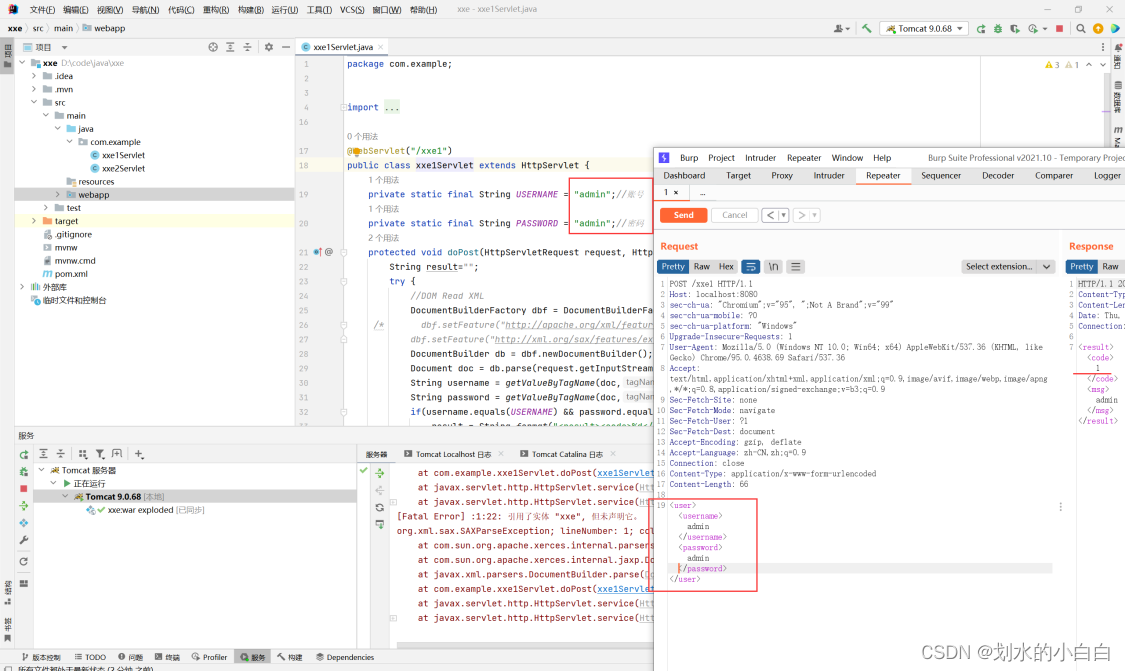The image size is (1125, 671).
Task: Switch to Burp Decoder tab
Action: tap(998, 176)
